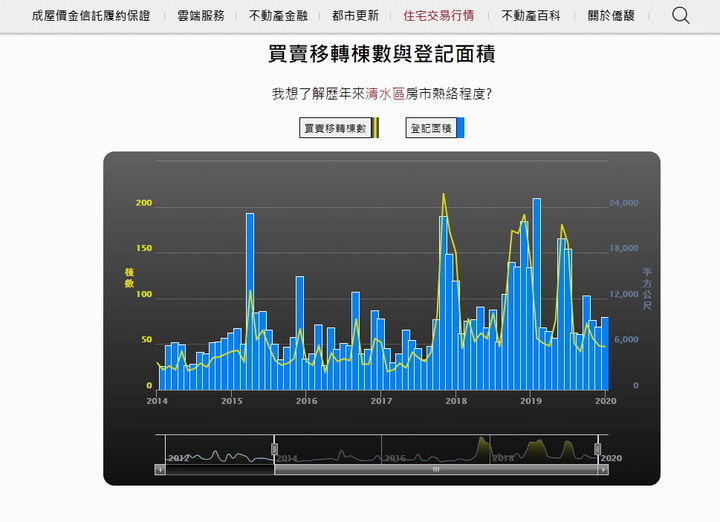This screenshot has width=720, height=522.
Task: Click the left scroll arrow of chart scrollbar
Action: (x=160, y=470)
